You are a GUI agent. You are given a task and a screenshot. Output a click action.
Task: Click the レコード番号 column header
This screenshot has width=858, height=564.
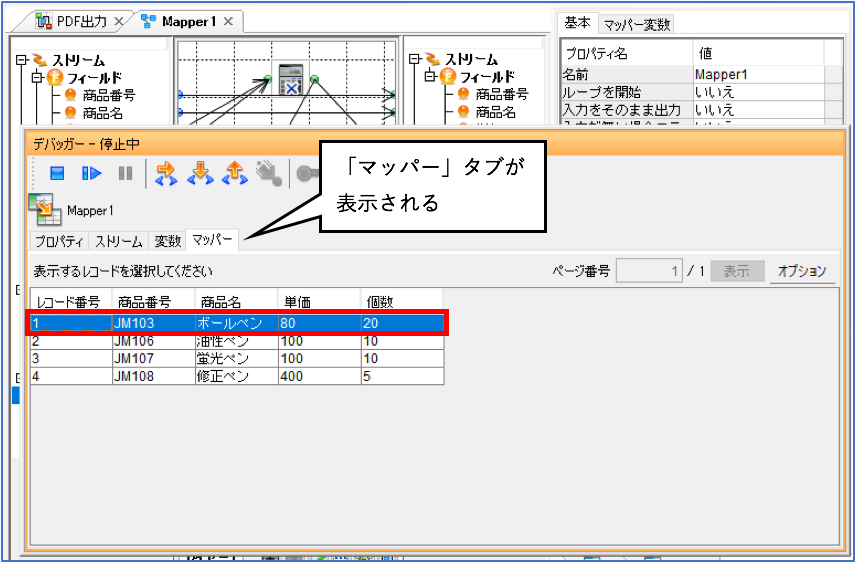coord(71,301)
